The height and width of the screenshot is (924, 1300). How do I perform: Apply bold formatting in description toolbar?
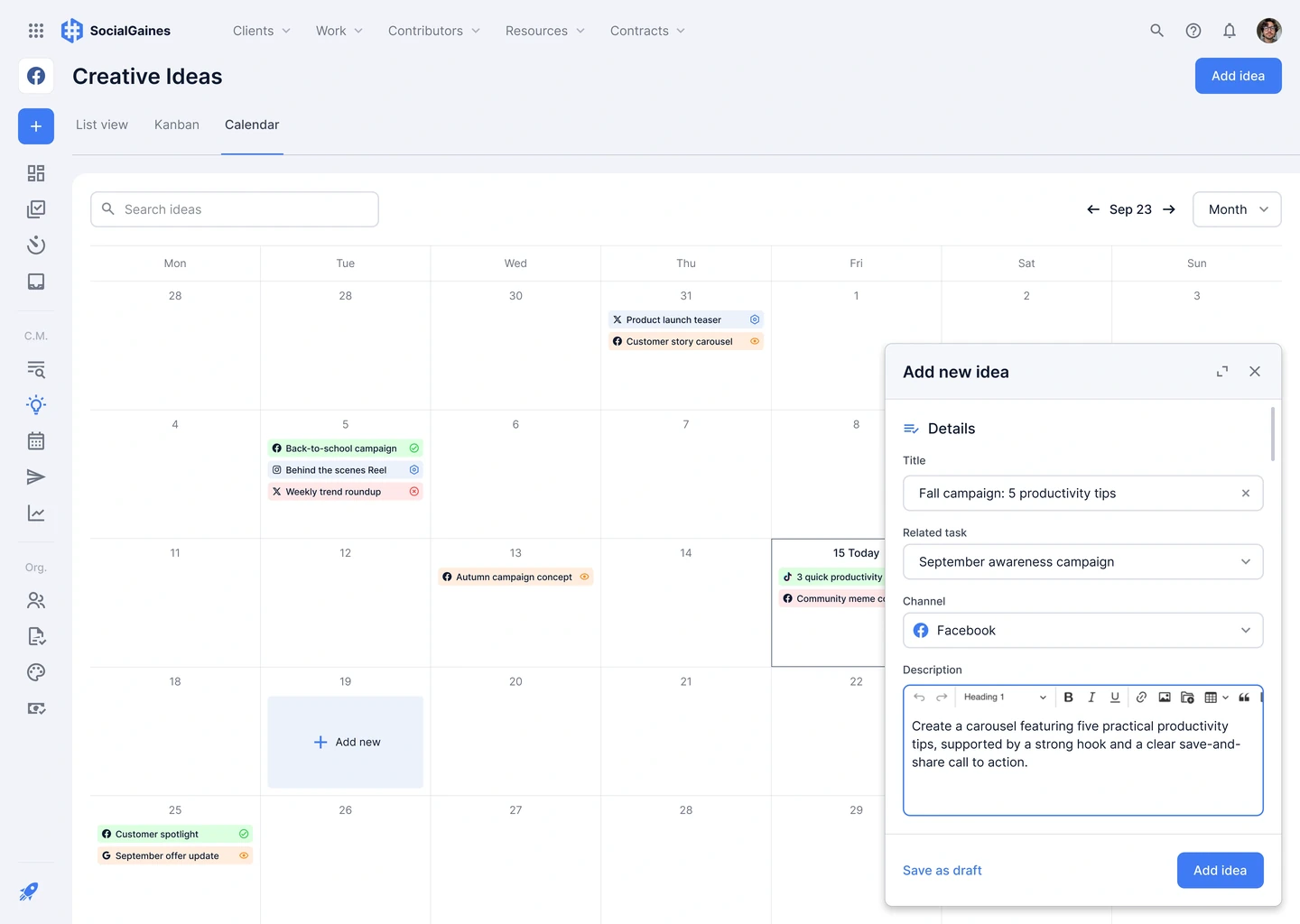(1068, 698)
